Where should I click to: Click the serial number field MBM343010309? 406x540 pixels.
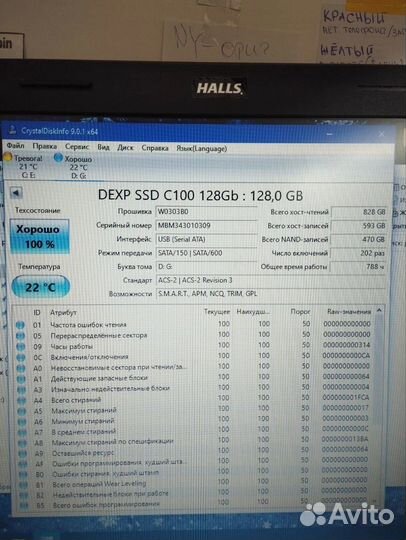click(206, 226)
